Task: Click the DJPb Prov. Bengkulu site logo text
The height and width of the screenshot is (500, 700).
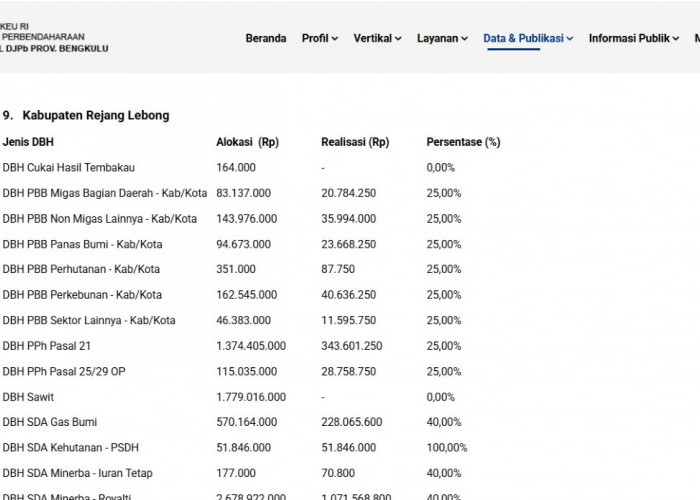Action: coord(54,38)
